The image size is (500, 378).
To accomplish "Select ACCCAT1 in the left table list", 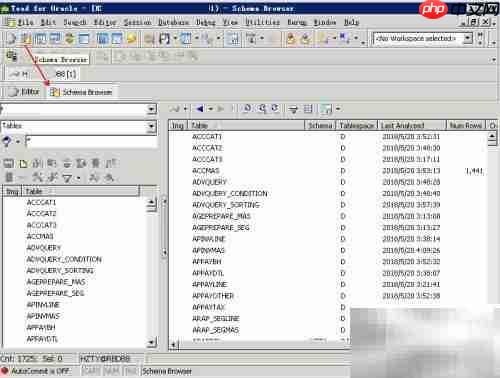I will click(x=41, y=202).
